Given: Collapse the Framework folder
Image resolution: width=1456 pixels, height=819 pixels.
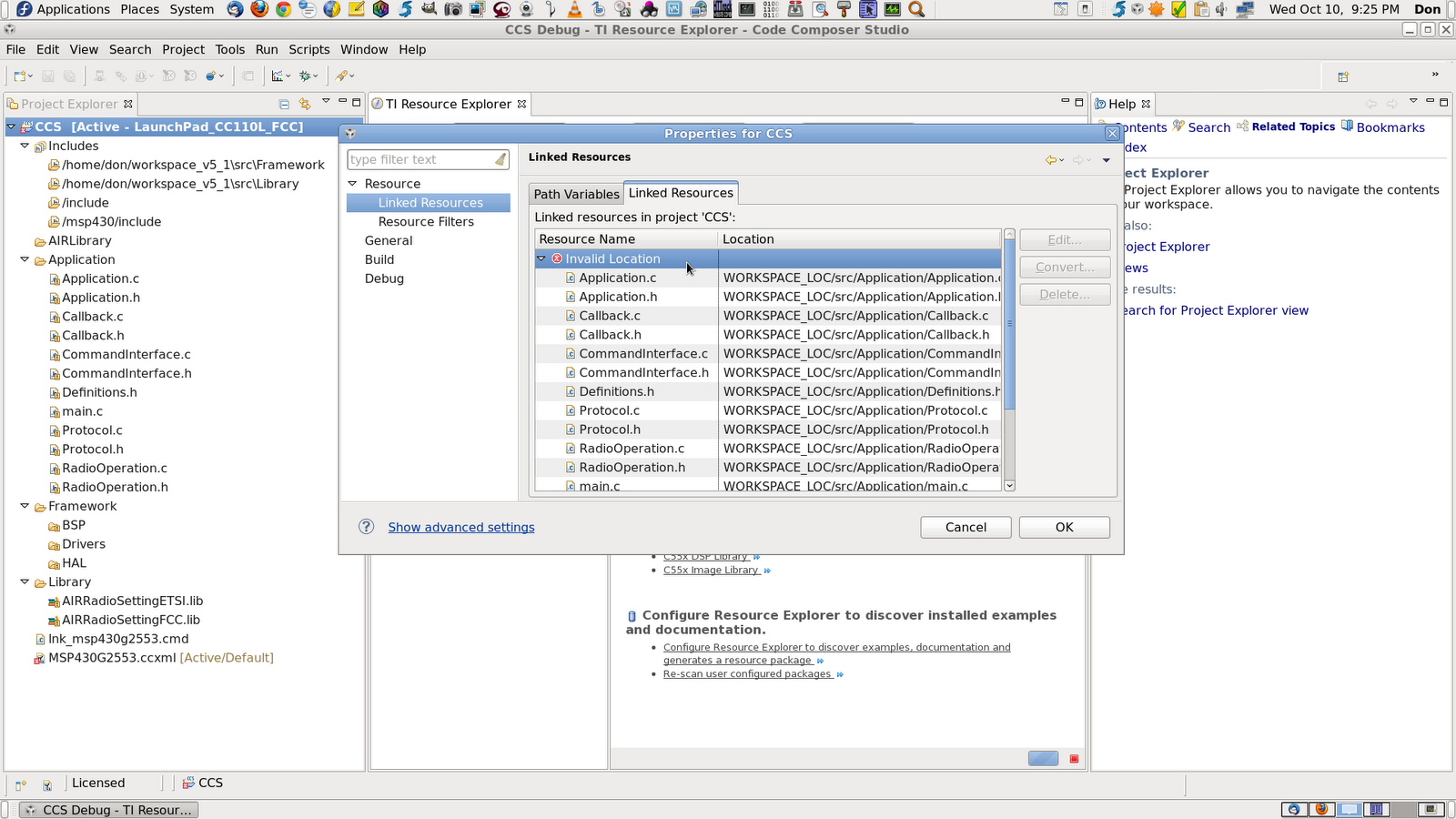Looking at the screenshot, I should (25, 506).
